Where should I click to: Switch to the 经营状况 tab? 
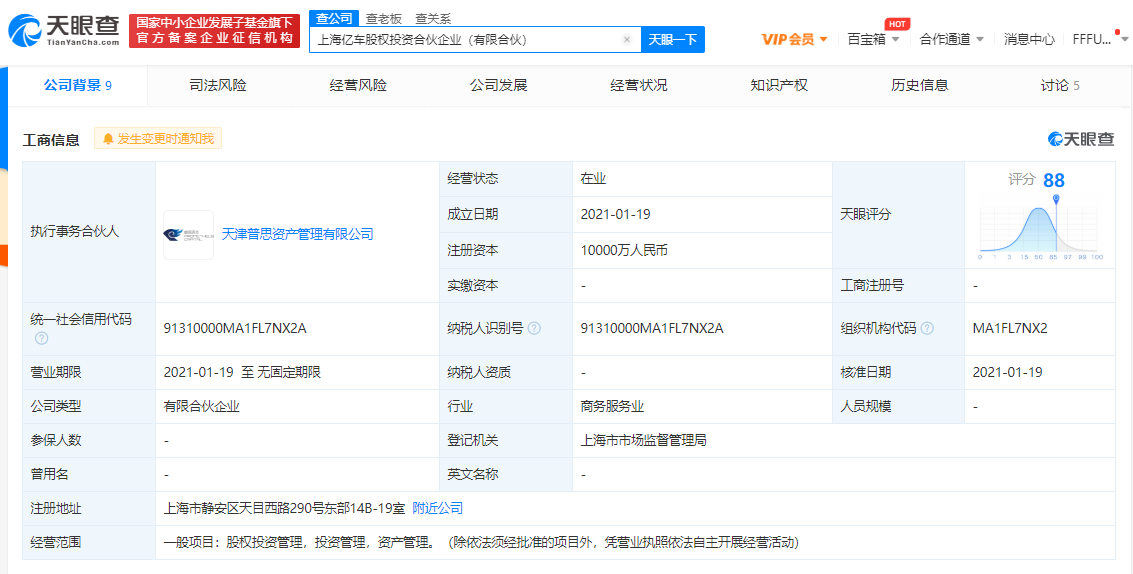click(x=639, y=85)
